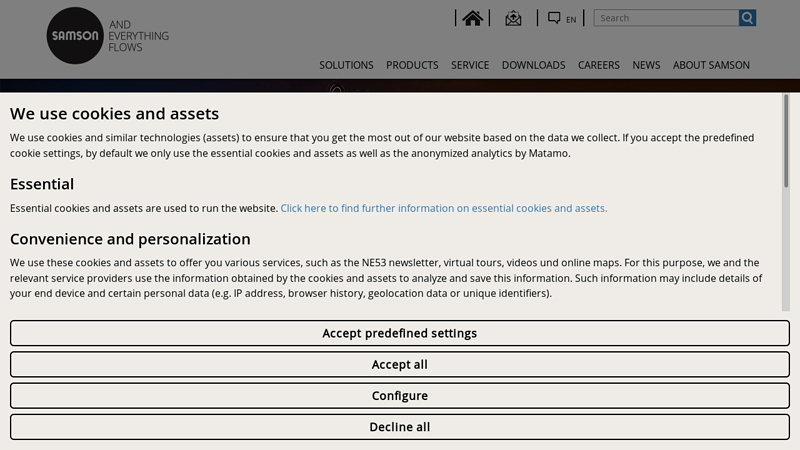Open the contact envelope icon
Screen dimensions: 800x450
point(513,18)
